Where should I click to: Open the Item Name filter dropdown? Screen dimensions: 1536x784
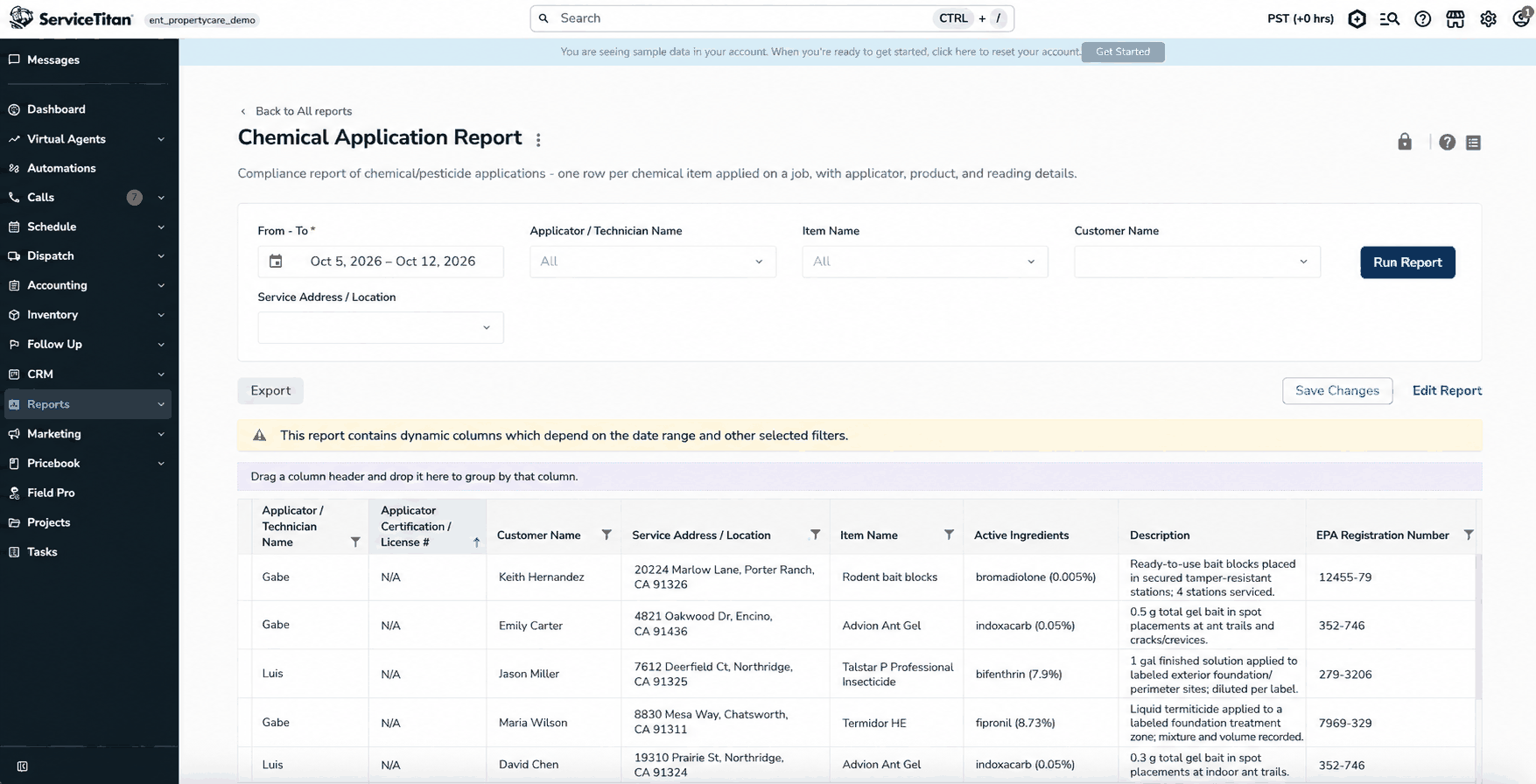925,262
